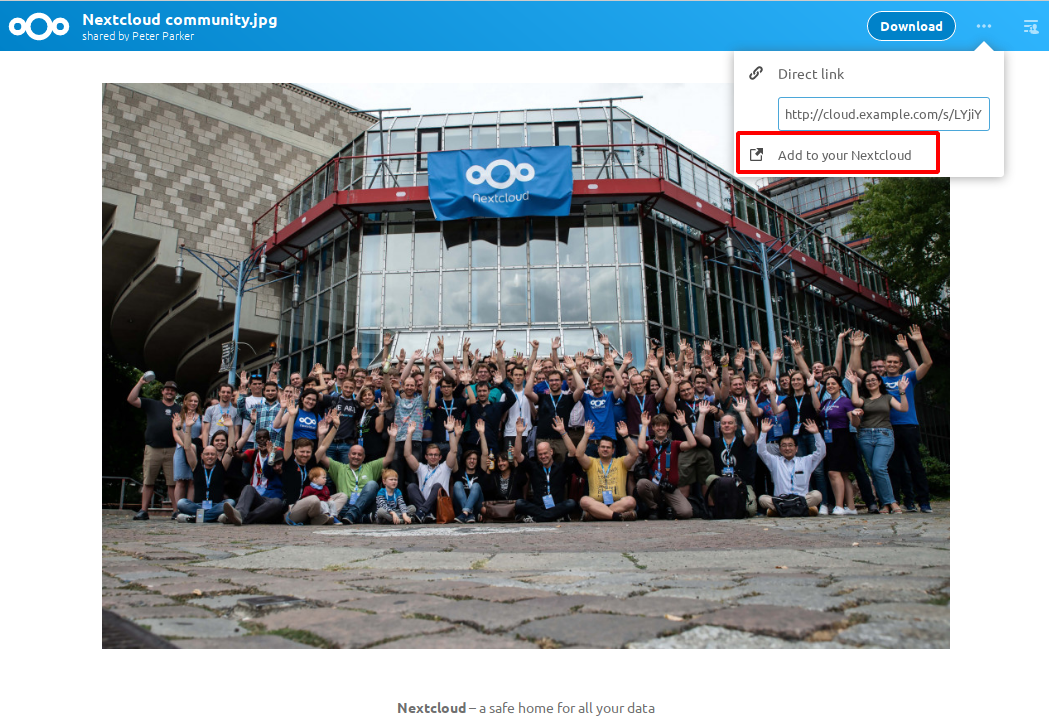Open the three-dots more actions menu
The width and height of the screenshot is (1049, 726).
click(984, 26)
